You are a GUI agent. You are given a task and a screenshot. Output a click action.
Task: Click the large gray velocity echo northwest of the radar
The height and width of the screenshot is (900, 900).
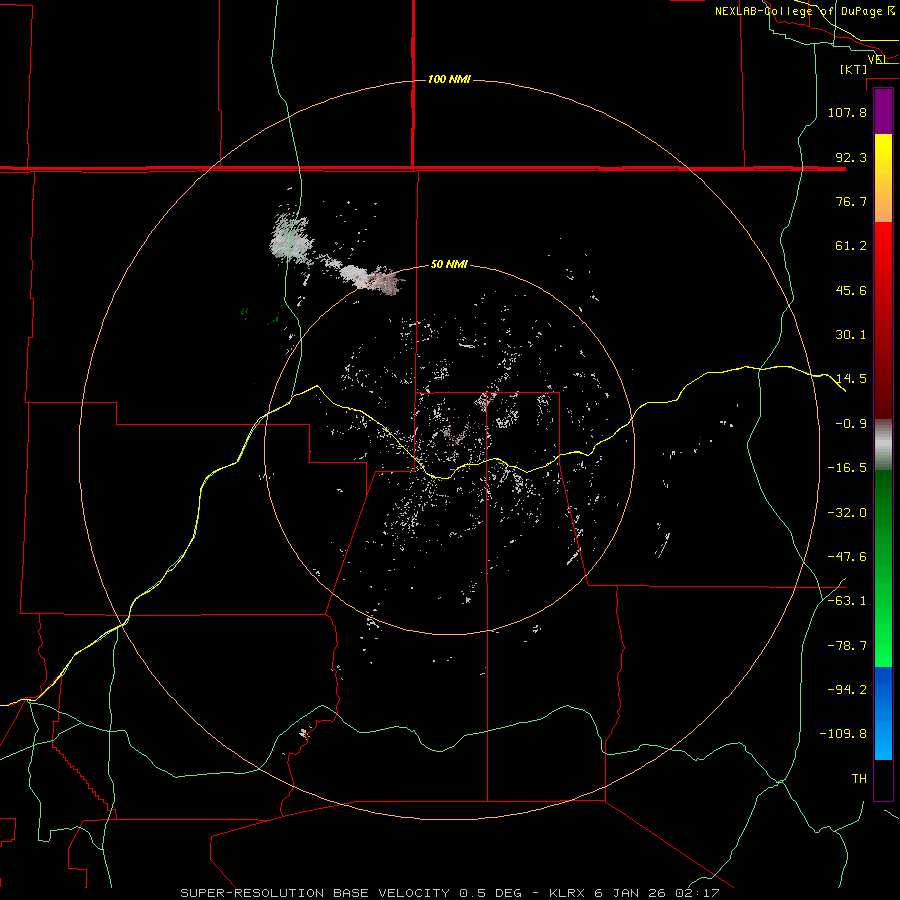(292, 237)
